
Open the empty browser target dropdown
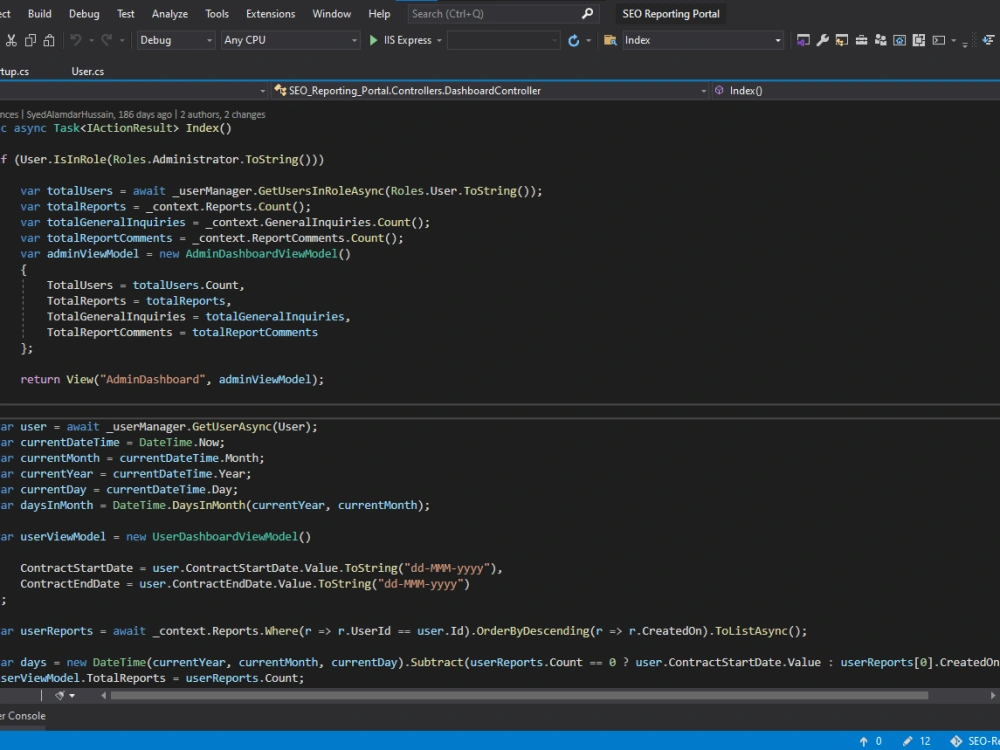coord(504,40)
